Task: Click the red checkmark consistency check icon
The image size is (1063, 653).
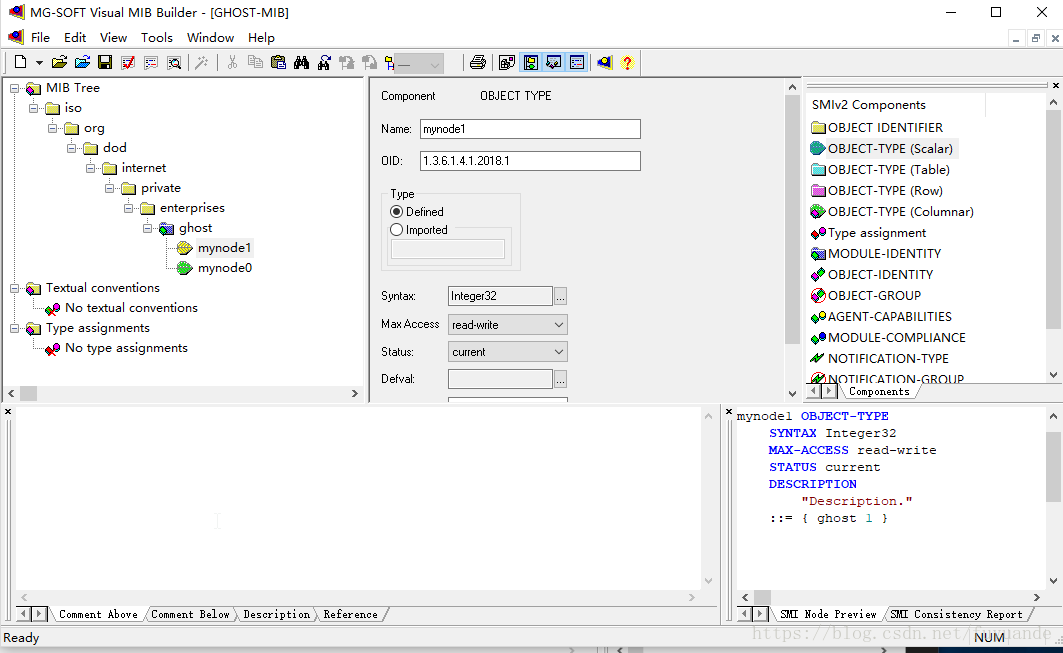Action: [x=127, y=62]
